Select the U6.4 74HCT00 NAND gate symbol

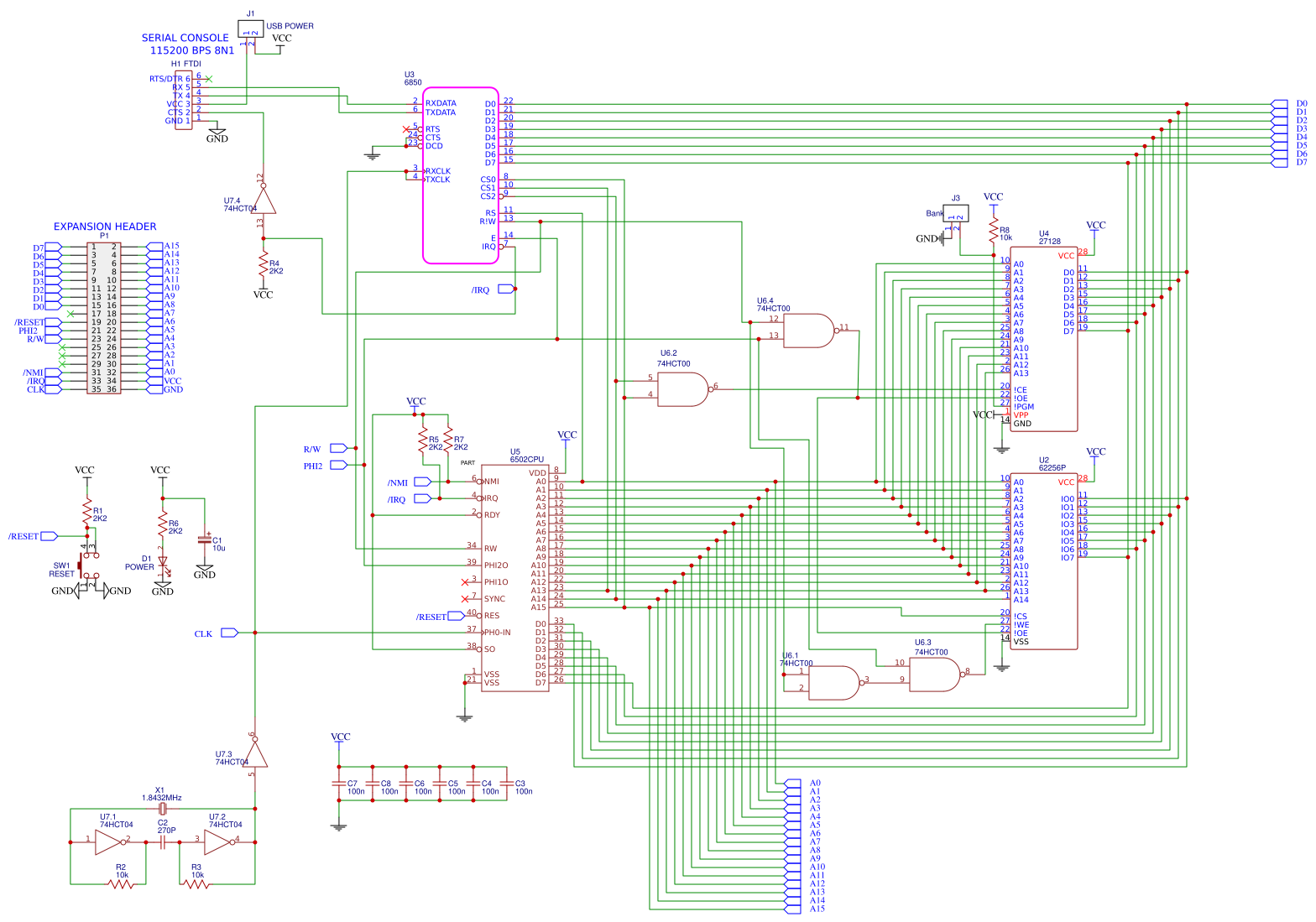coord(811,331)
